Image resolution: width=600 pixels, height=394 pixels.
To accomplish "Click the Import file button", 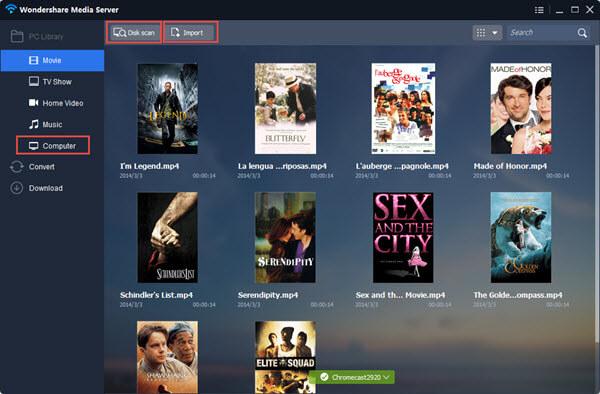I will 191,33.
